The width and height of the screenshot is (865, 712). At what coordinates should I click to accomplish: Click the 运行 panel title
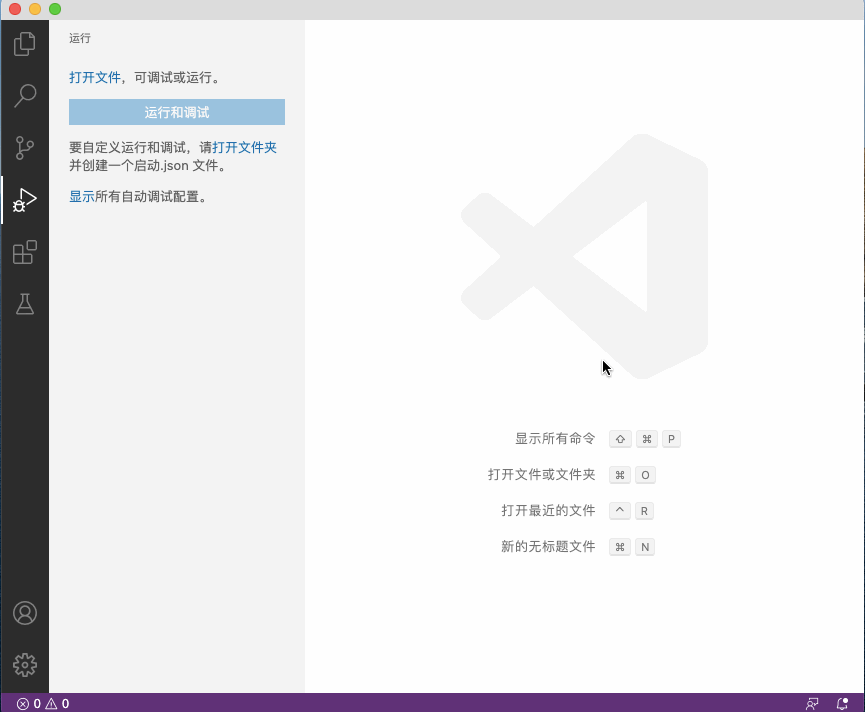80,38
